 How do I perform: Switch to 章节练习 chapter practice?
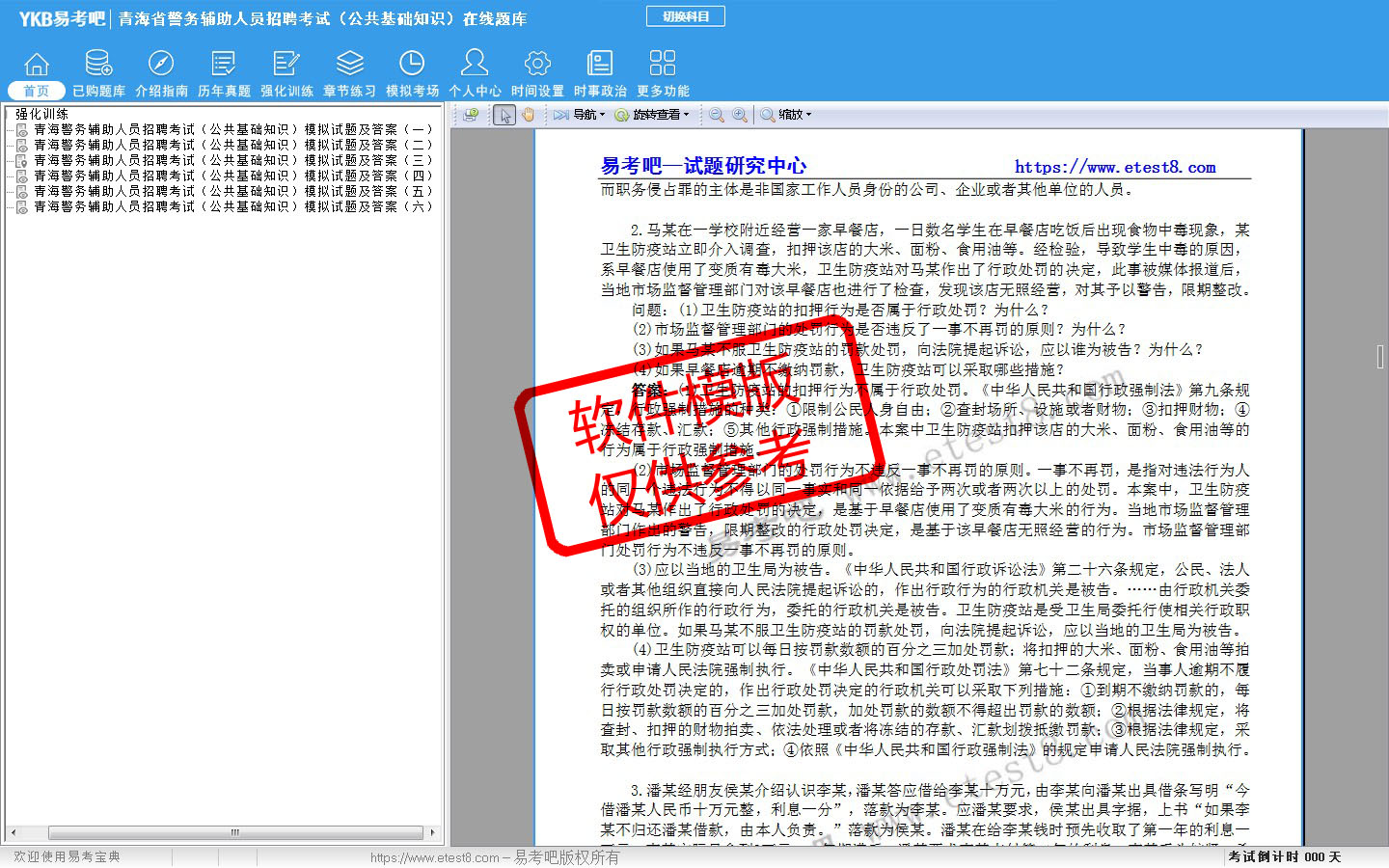(349, 74)
